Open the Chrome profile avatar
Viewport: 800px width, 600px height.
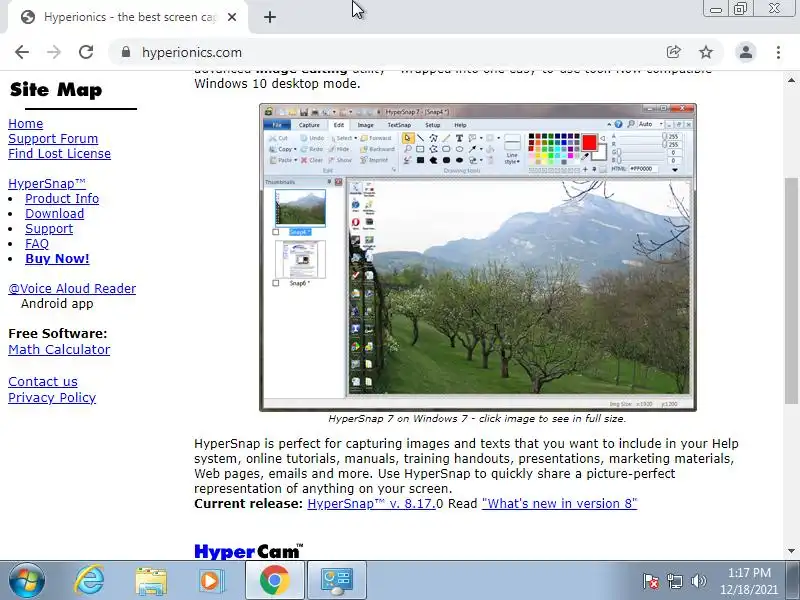click(x=745, y=52)
